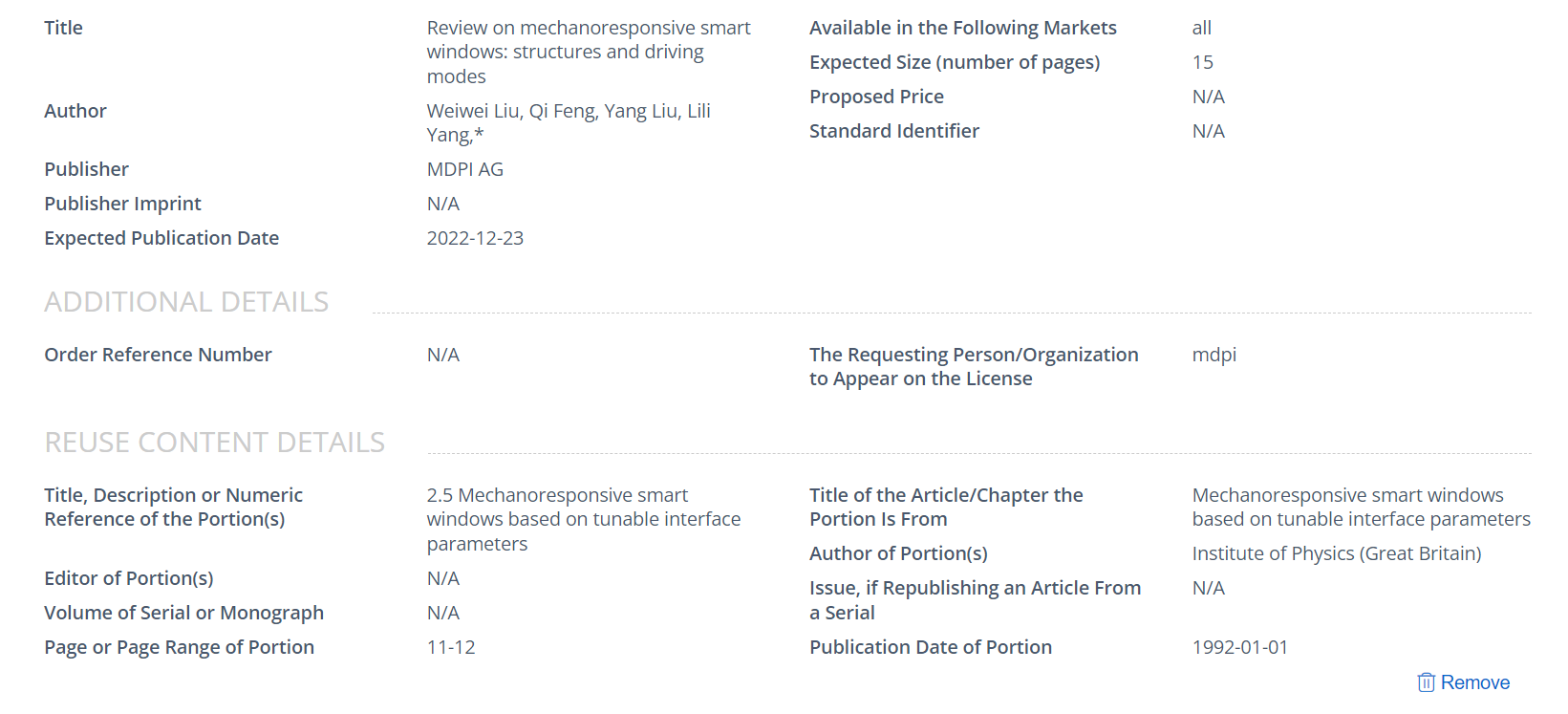Screen dimensions: 1568x714
Task: Click the Standard Identifier label
Action: pos(893,131)
